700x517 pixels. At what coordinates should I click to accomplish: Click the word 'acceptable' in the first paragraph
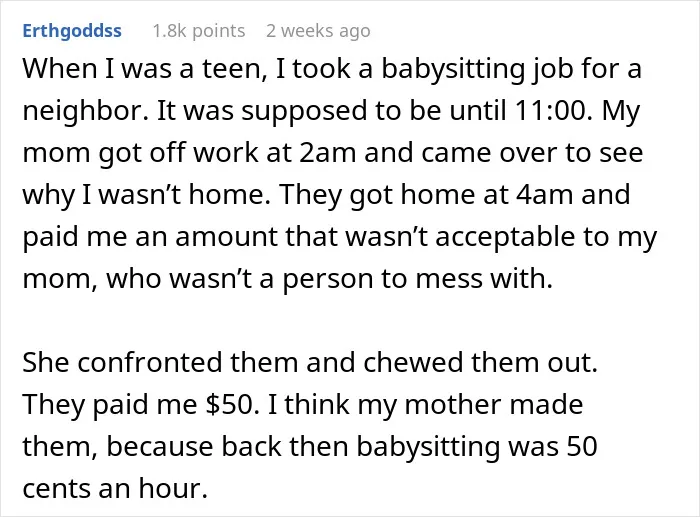pyautogui.click(x=504, y=237)
